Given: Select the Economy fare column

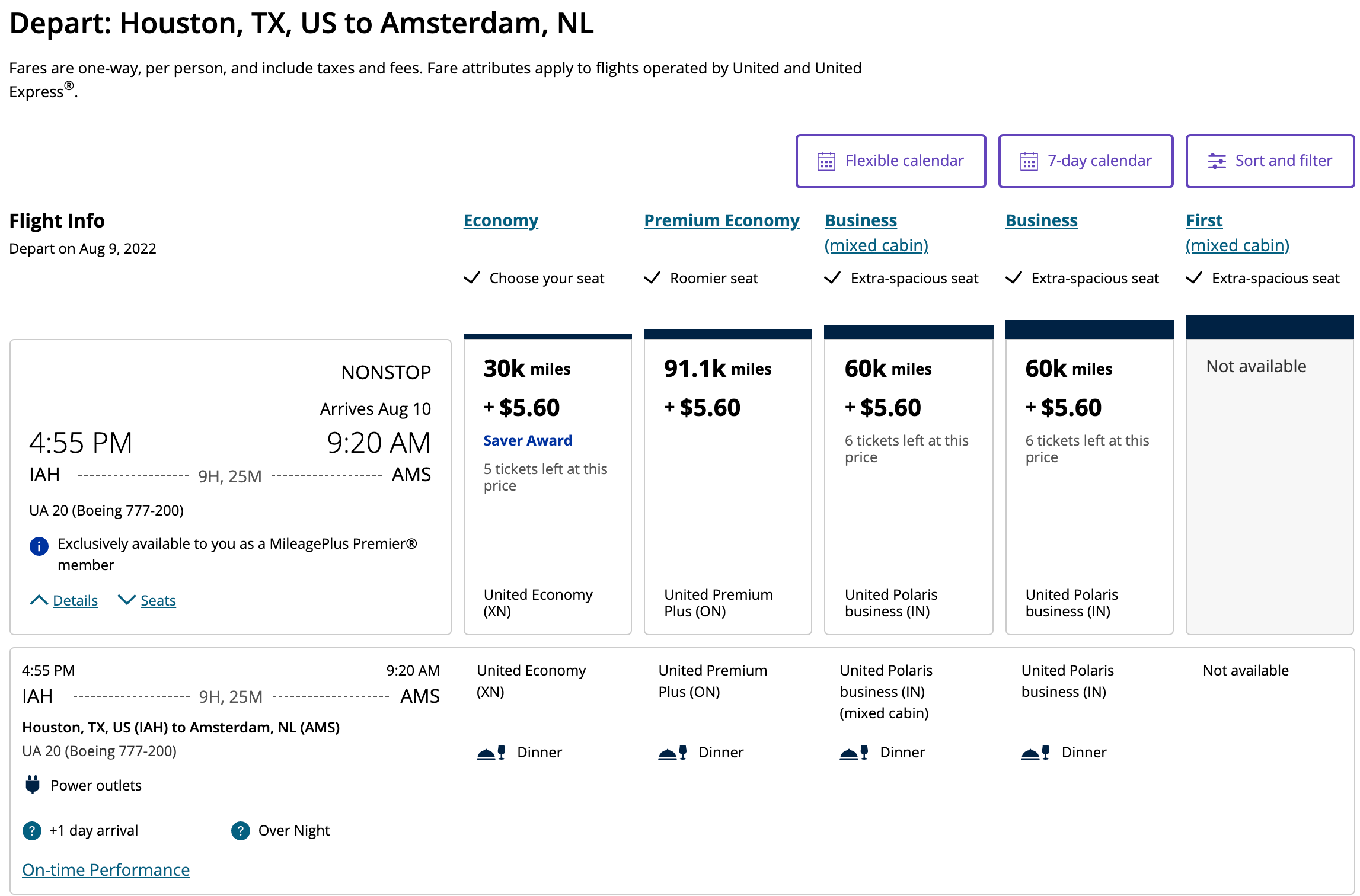Looking at the screenshot, I should [x=547, y=480].
